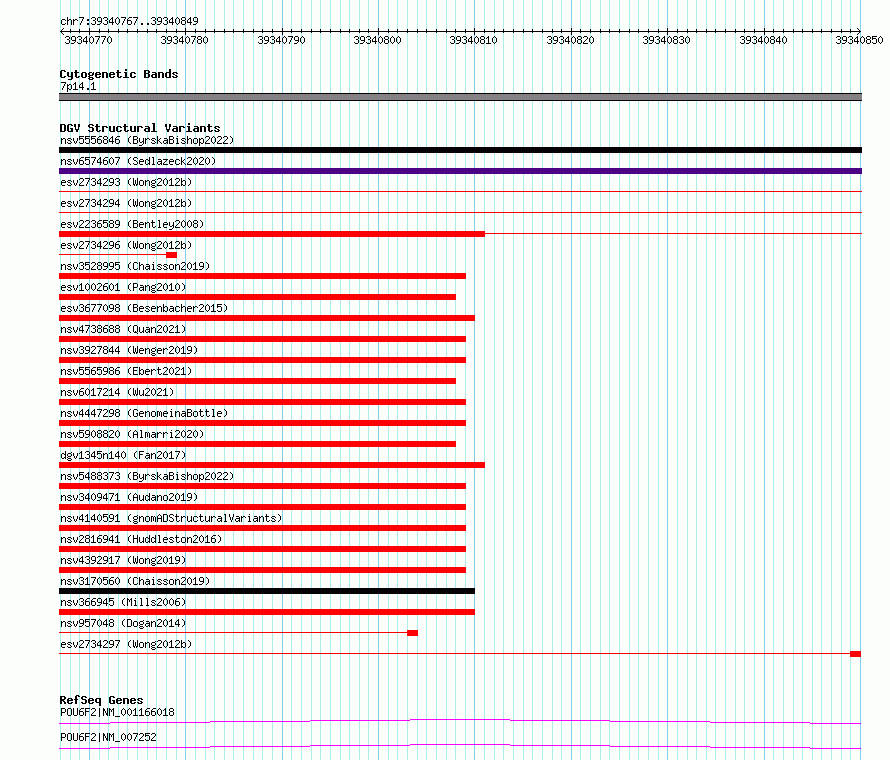Click the RefSeq Genes track title

[102, 700]
